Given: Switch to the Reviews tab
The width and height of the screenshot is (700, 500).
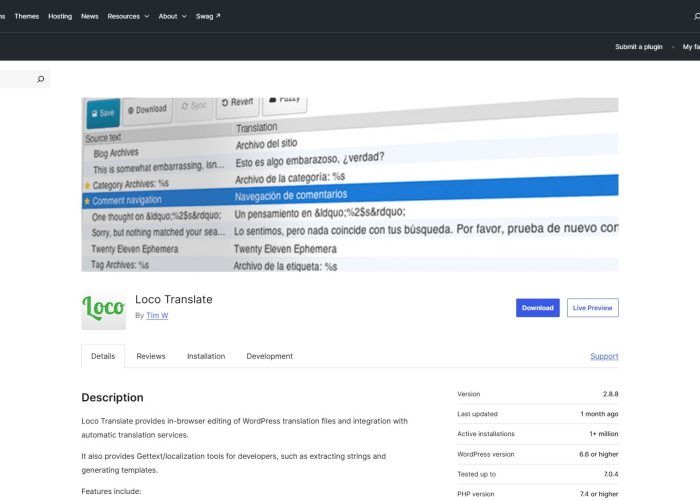Looking at the screenshot, I should [151, 356].
